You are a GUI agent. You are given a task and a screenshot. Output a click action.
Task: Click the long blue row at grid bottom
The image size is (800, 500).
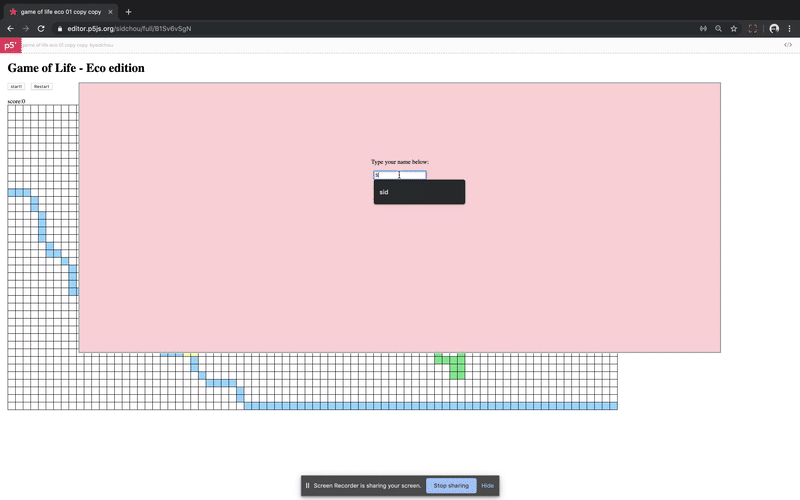click(x=431, y=406)
